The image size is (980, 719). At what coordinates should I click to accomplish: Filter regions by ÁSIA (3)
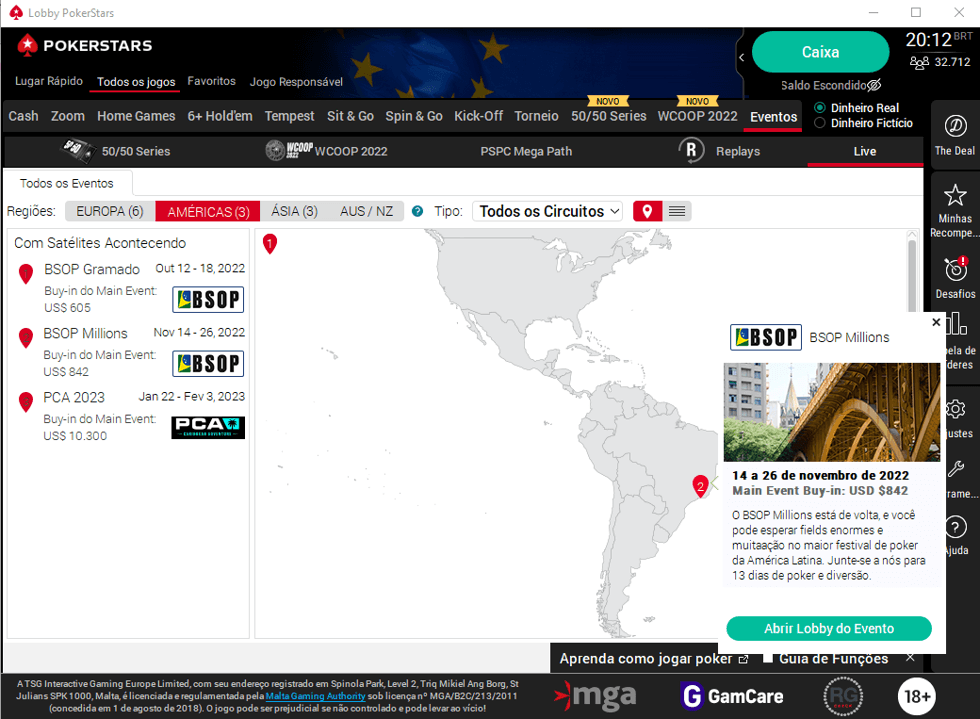click(294, 211)
